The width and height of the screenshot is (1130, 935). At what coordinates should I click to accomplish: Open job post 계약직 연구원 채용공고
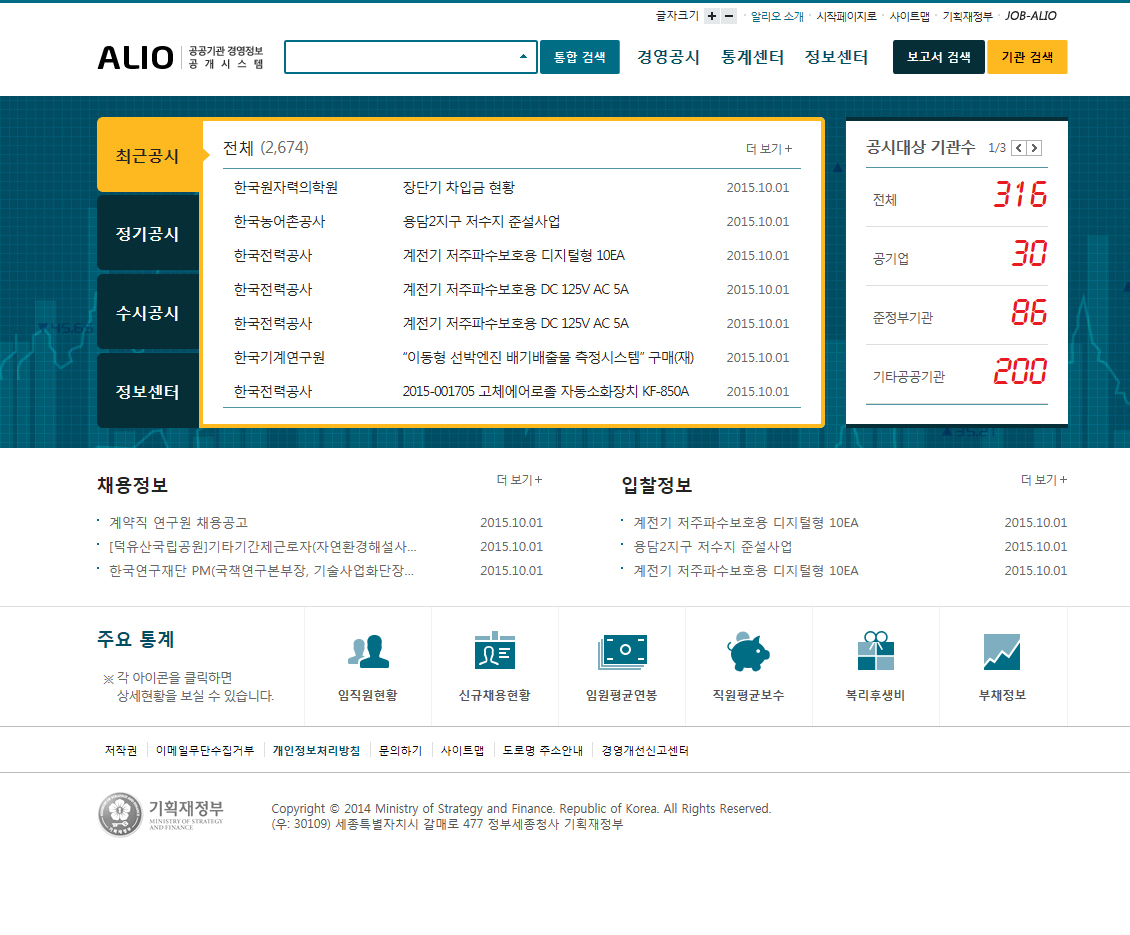tap(178, 523)
